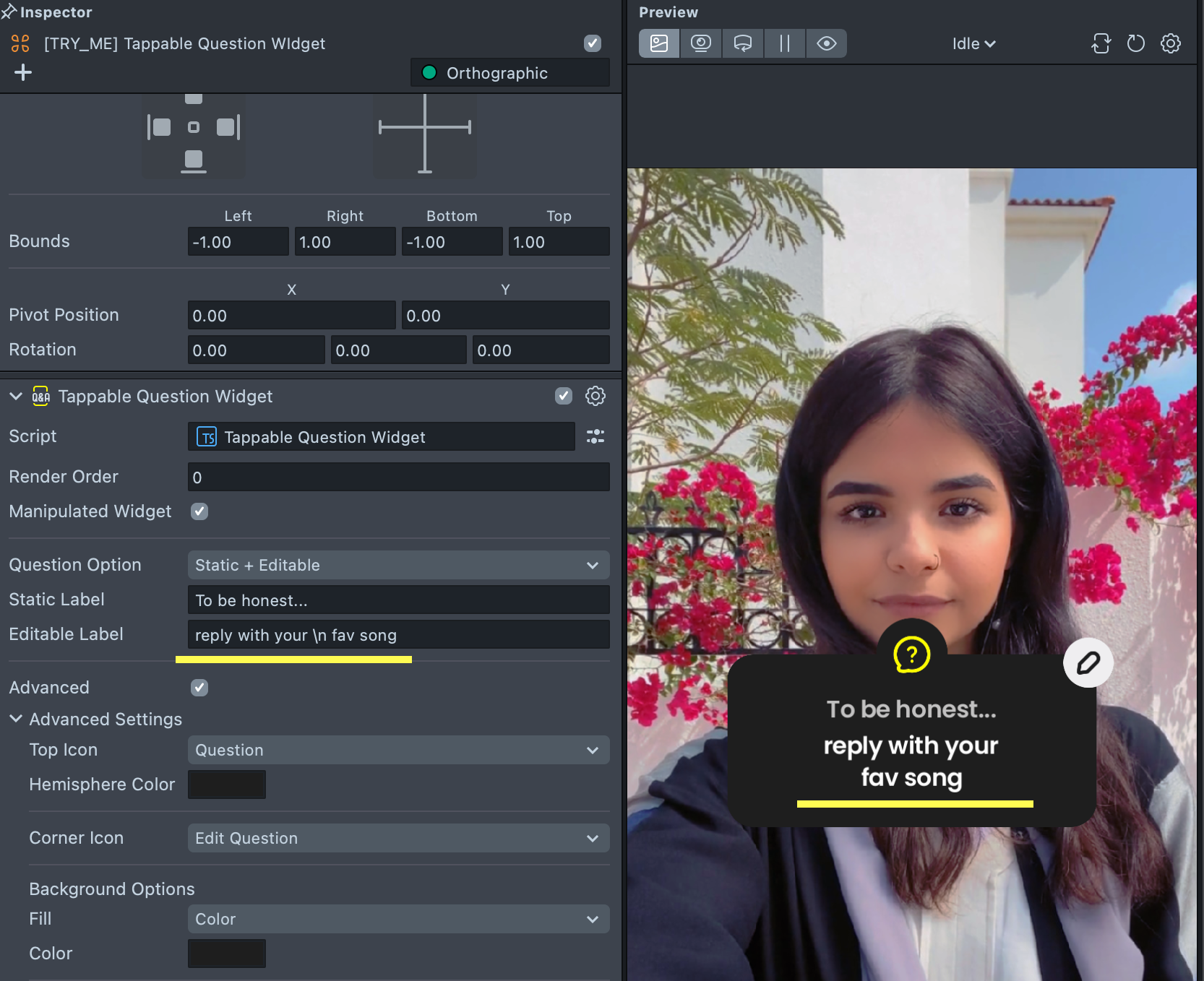This screenshot has height=981, width=1204.
Task: Click the device rotate icon in Preview
Action: [1101, 43]
